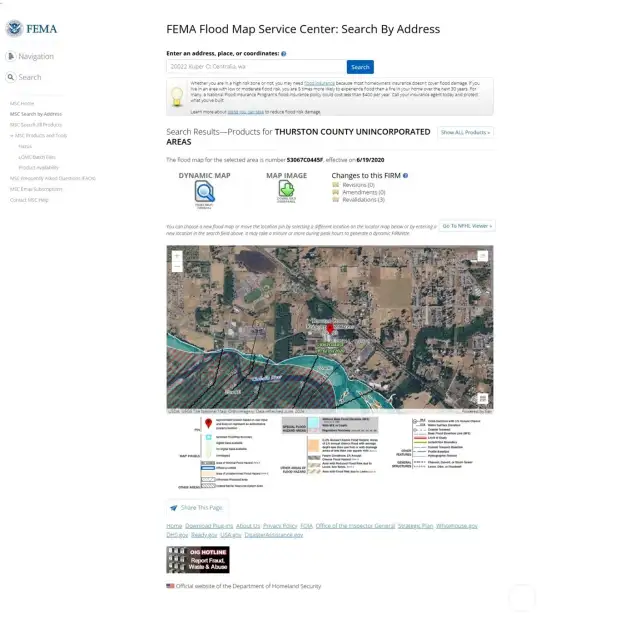640x618 pixels.
Task: Click FOIA footer link
Action: [x=307, y=526]
